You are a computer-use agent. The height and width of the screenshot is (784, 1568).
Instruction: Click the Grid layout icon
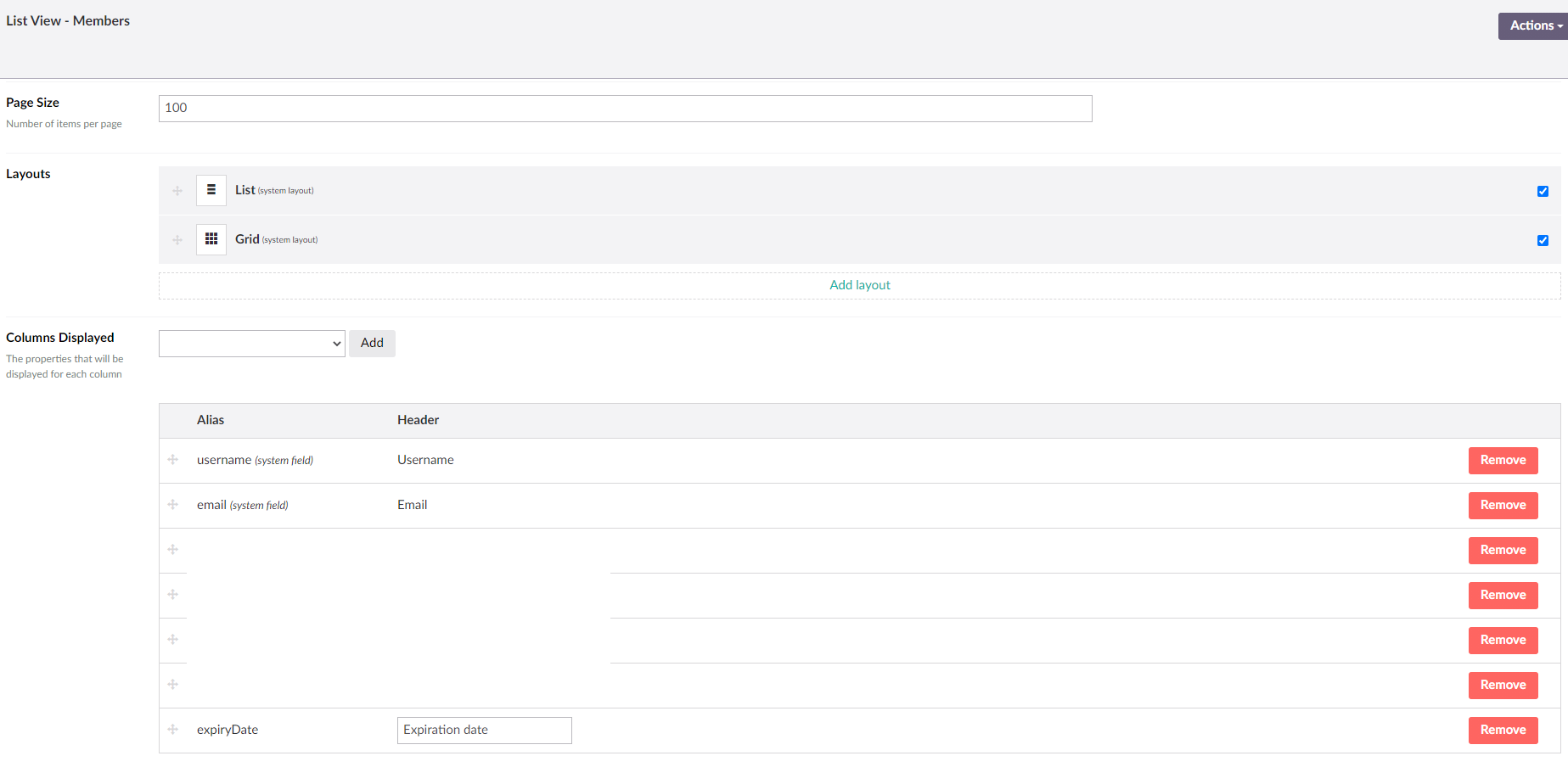click(x=211, y=239)
